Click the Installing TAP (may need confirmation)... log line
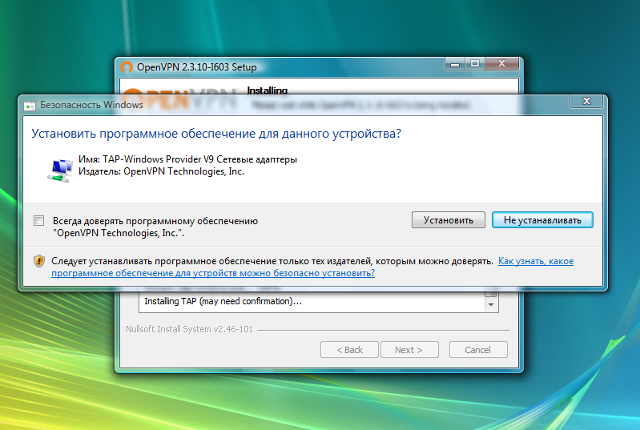Image resolution: width=640 pixels, height=430 pixels. (223, 301)
